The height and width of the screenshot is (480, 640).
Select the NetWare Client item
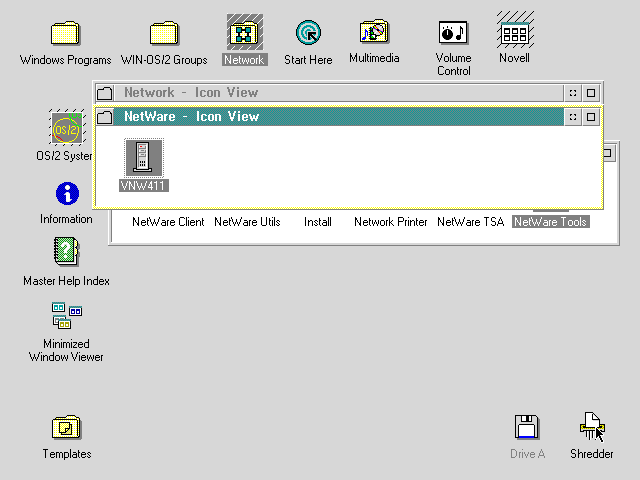[168, 222]
